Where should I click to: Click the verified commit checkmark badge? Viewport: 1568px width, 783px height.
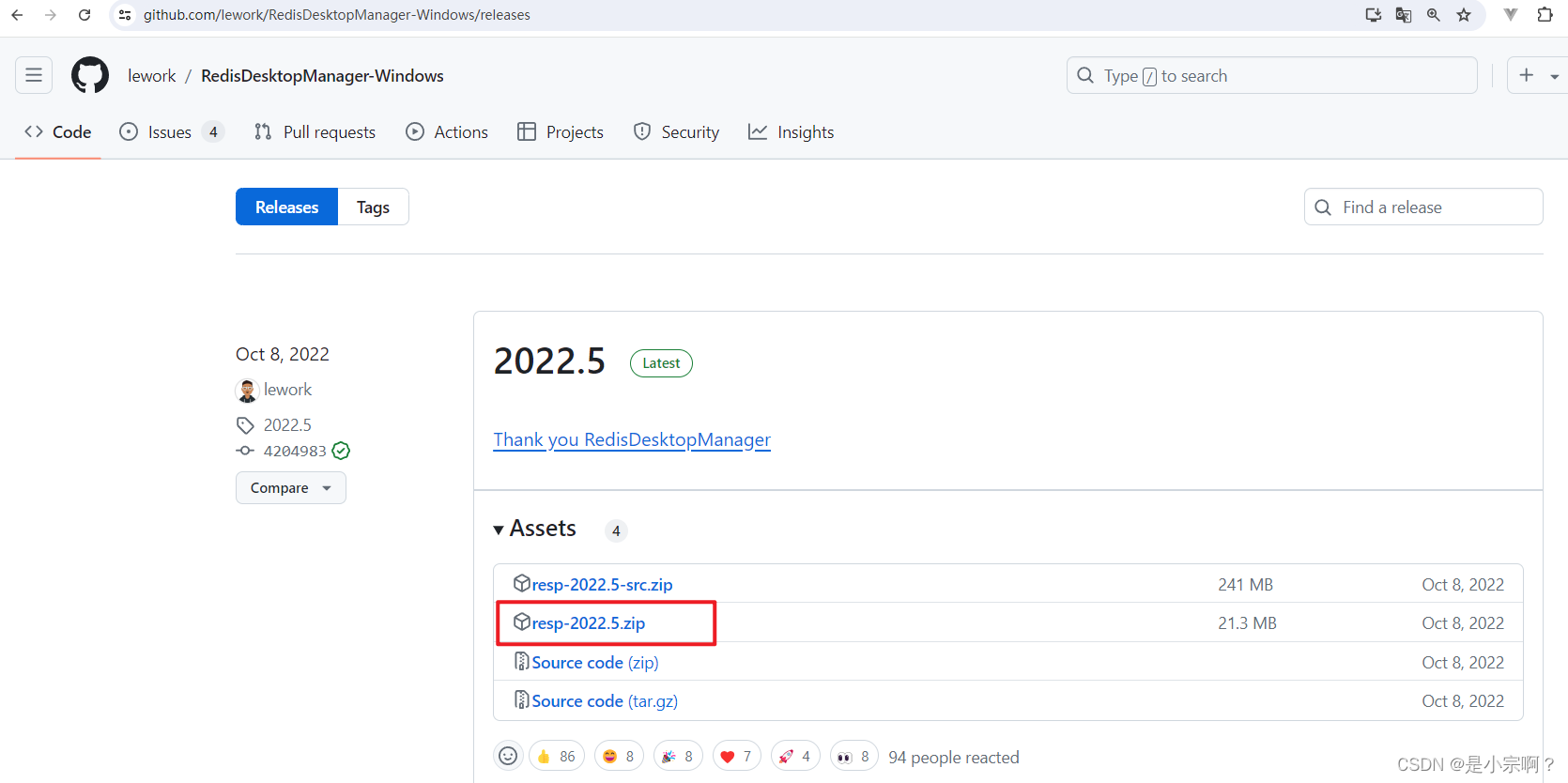[341, 451]
